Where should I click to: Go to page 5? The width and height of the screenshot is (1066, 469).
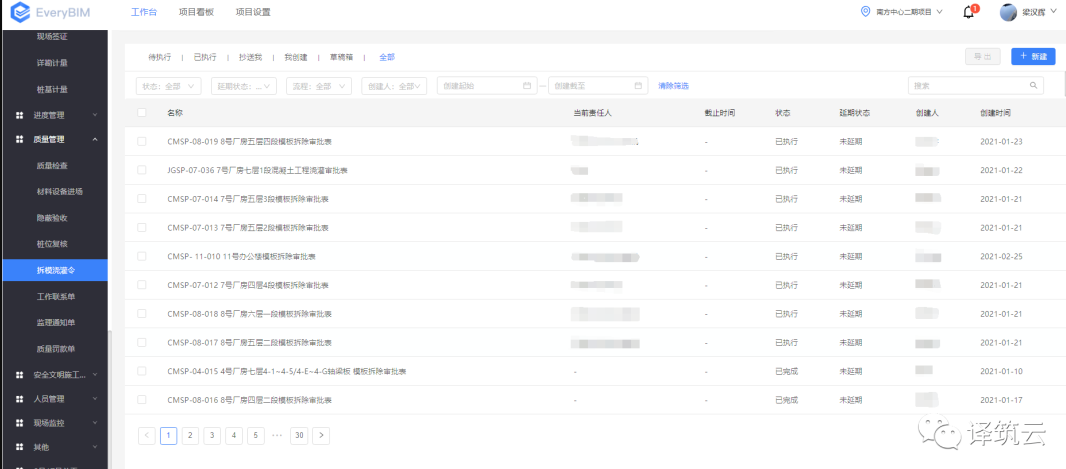256,436
